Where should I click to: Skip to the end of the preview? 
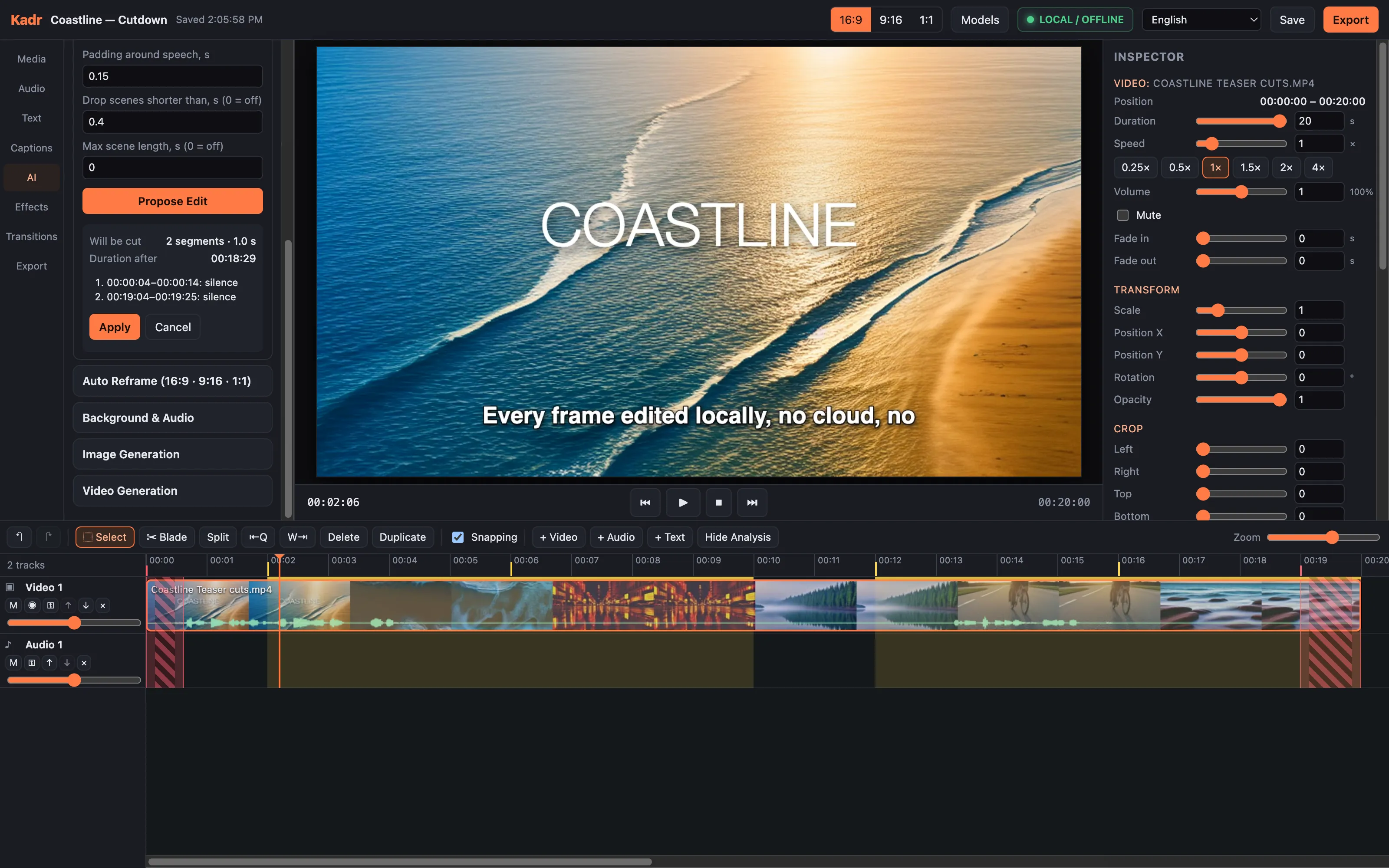point(752,502)
